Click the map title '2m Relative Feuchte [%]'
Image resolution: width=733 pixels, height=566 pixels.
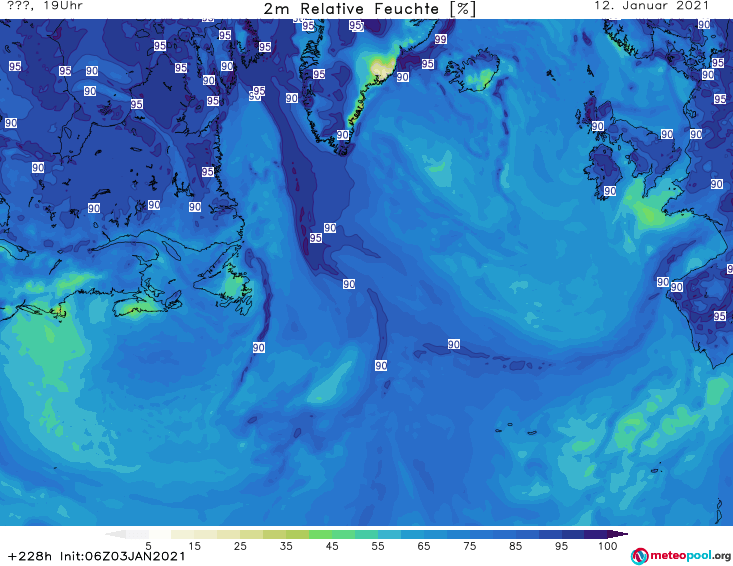370,9
